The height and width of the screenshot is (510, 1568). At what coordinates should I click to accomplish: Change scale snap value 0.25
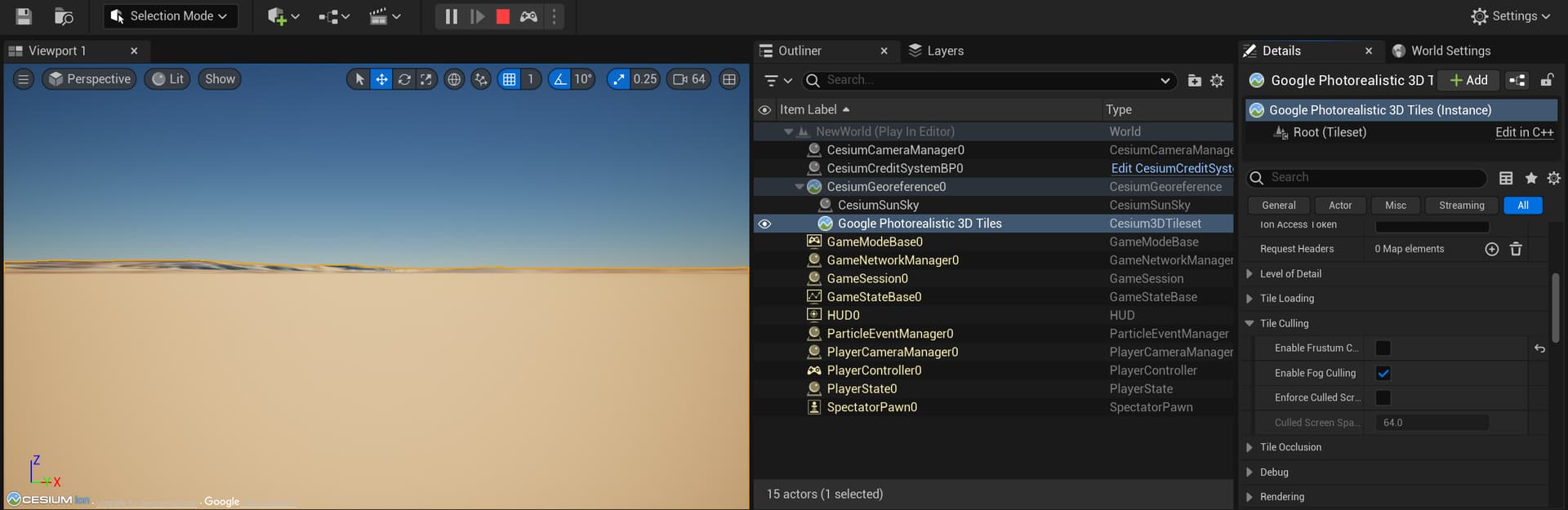click(x=645, y=79)
